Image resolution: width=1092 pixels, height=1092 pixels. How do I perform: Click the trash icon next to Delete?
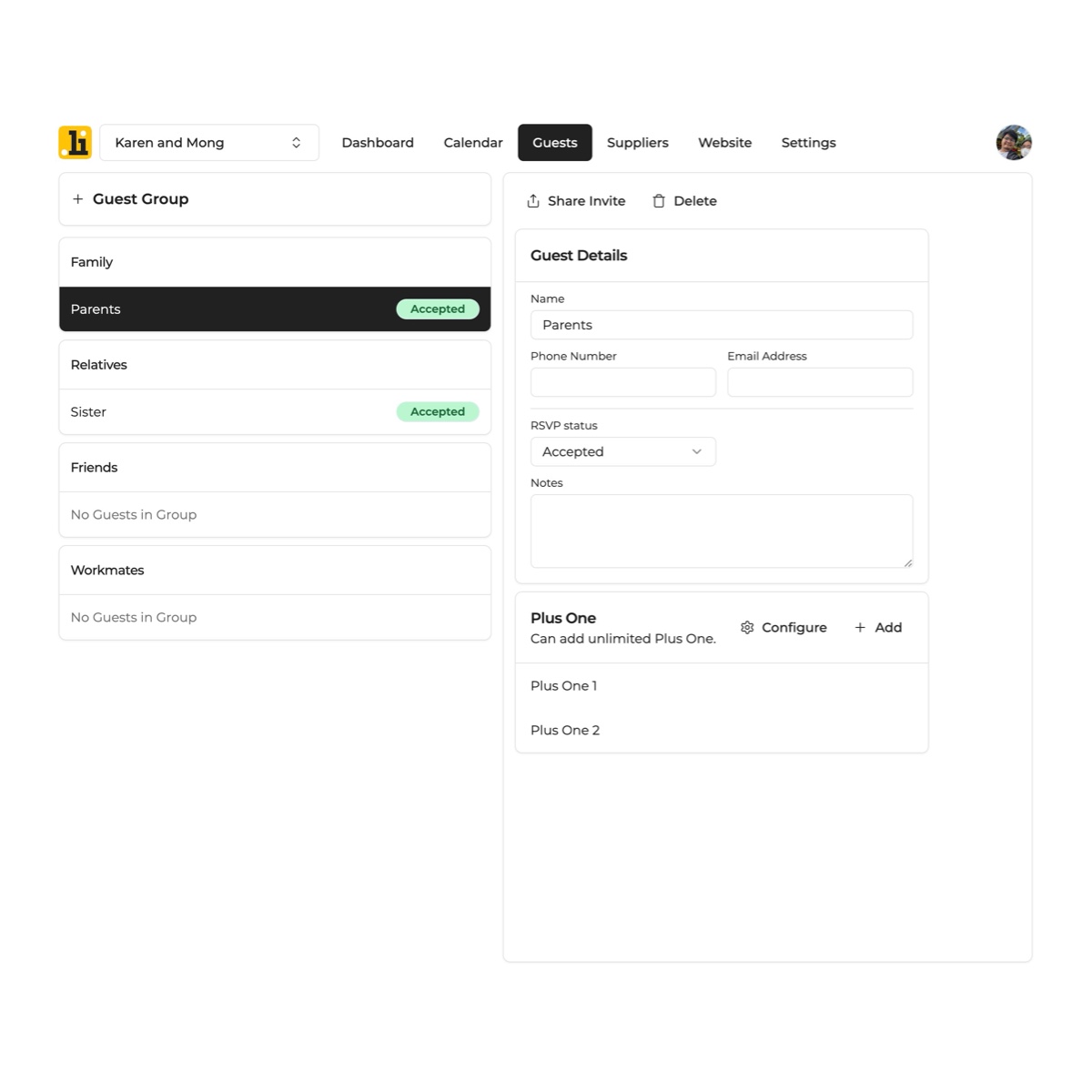[659, 201]
